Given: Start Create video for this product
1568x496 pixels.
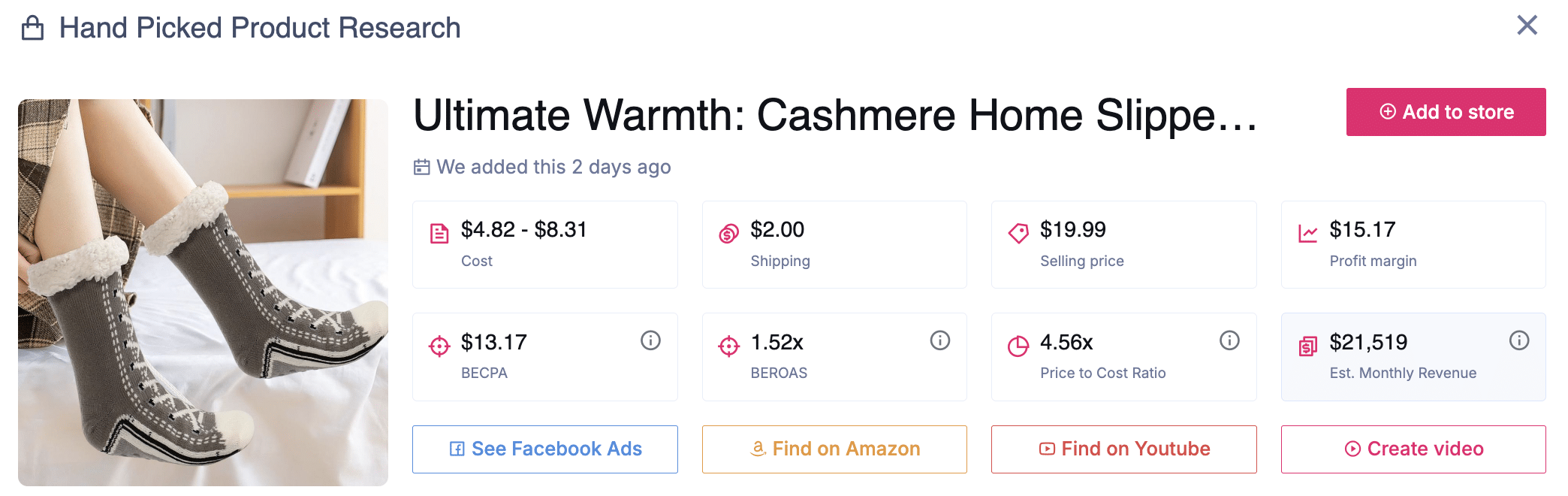Looking at the screenshot, I should (1413, 449).
